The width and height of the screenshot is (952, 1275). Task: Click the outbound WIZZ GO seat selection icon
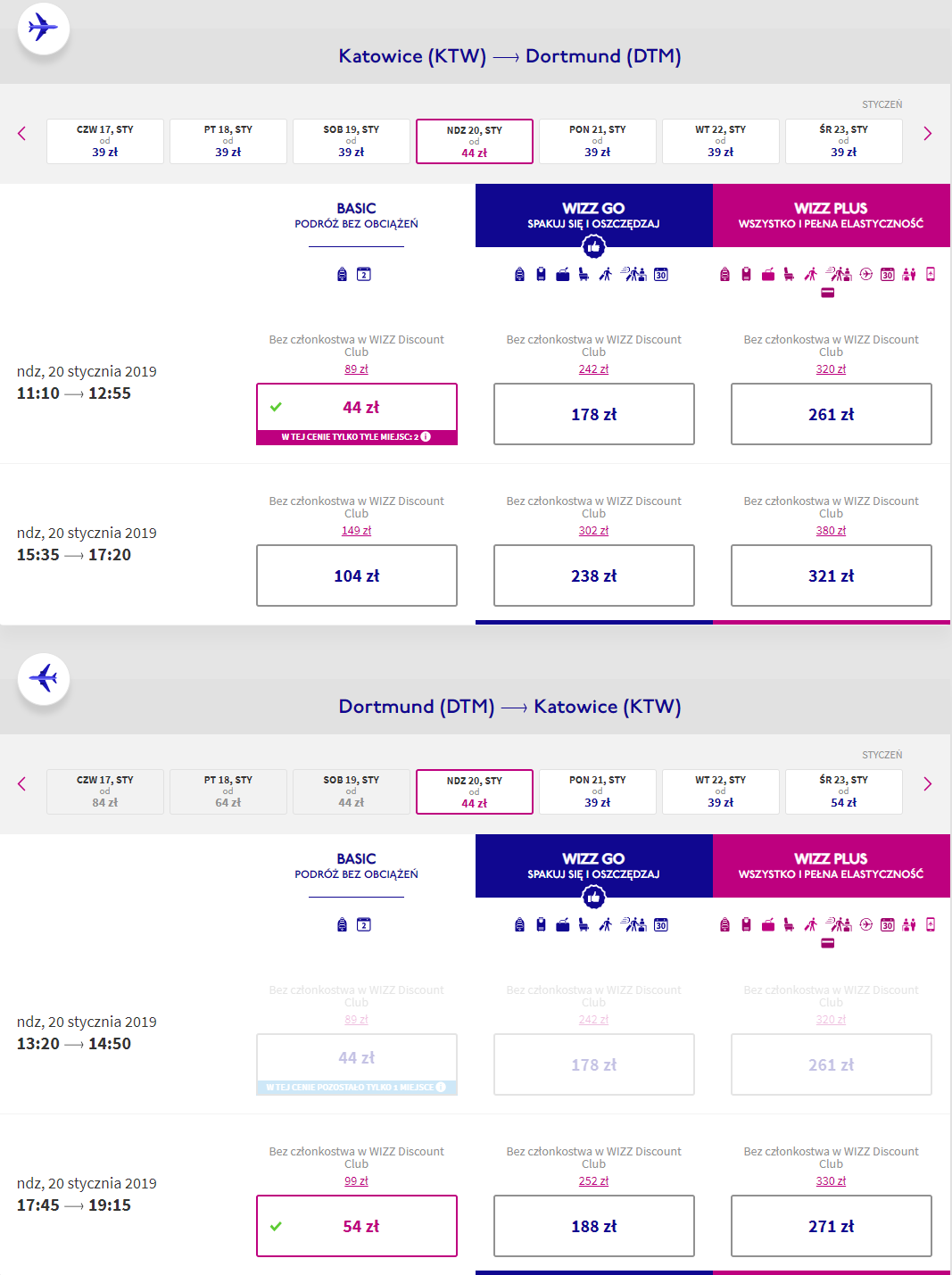point(584,274)
